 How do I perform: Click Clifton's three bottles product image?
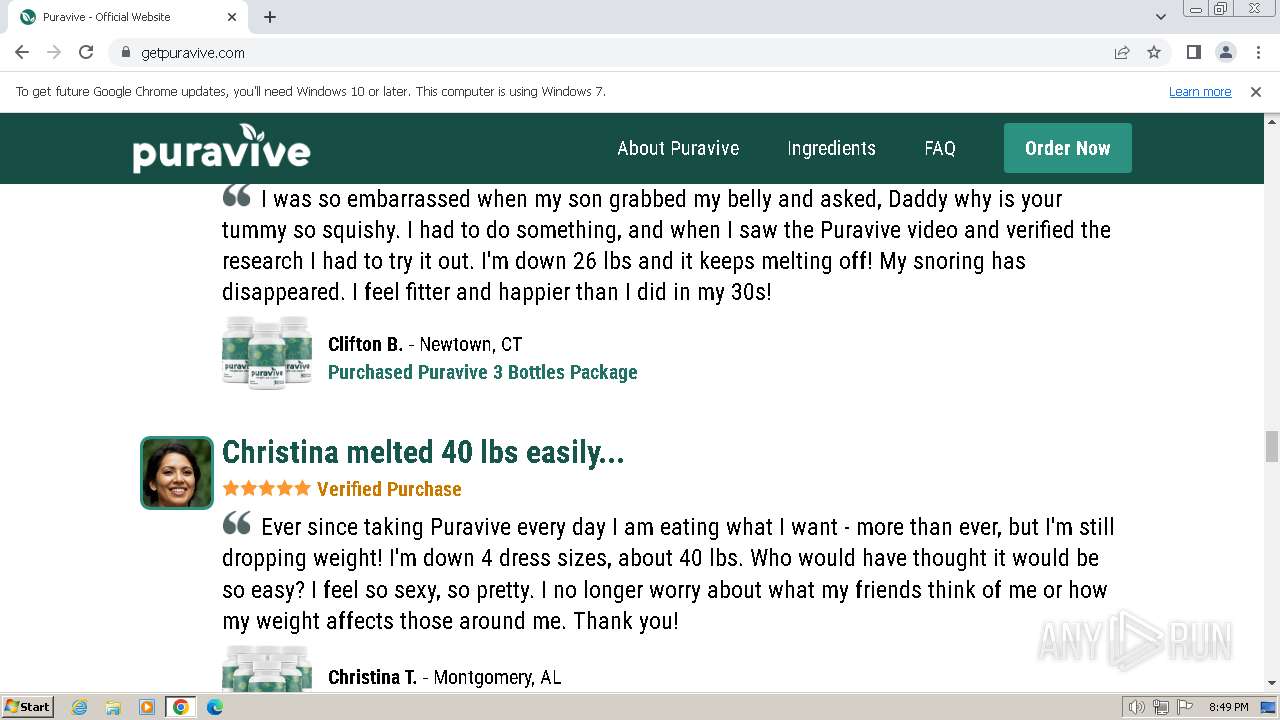[x=267, y=352]
